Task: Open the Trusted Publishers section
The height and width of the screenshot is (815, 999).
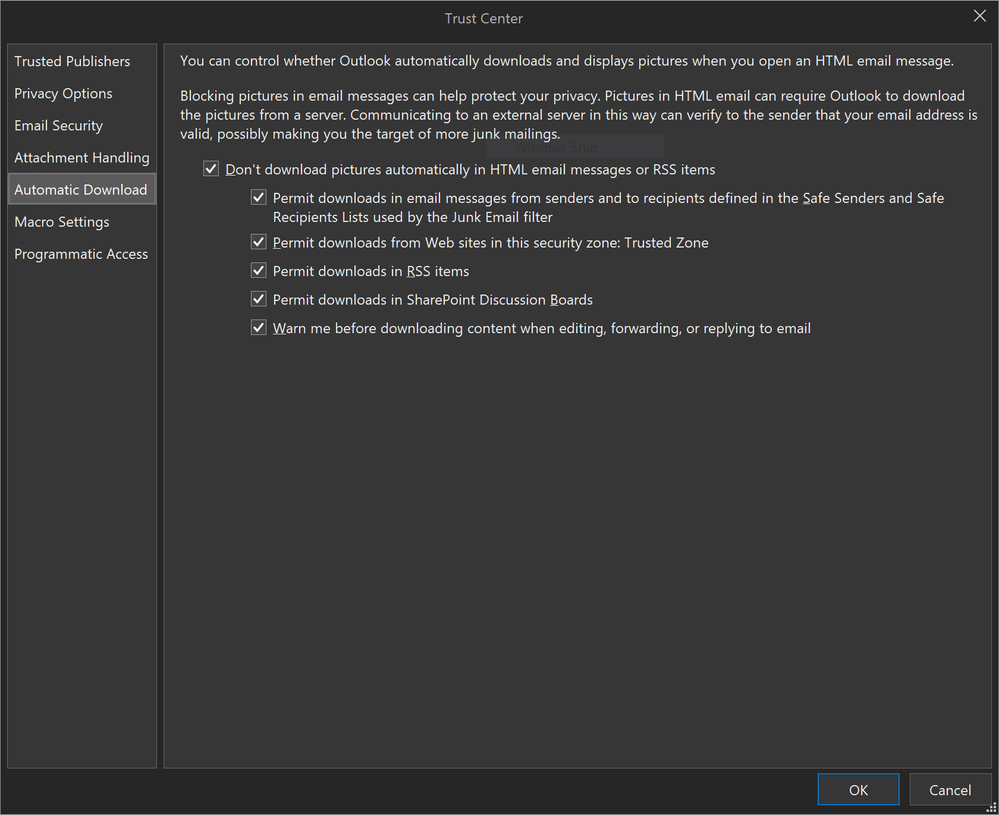Action: pyautogui.click(x=72, y=61)
